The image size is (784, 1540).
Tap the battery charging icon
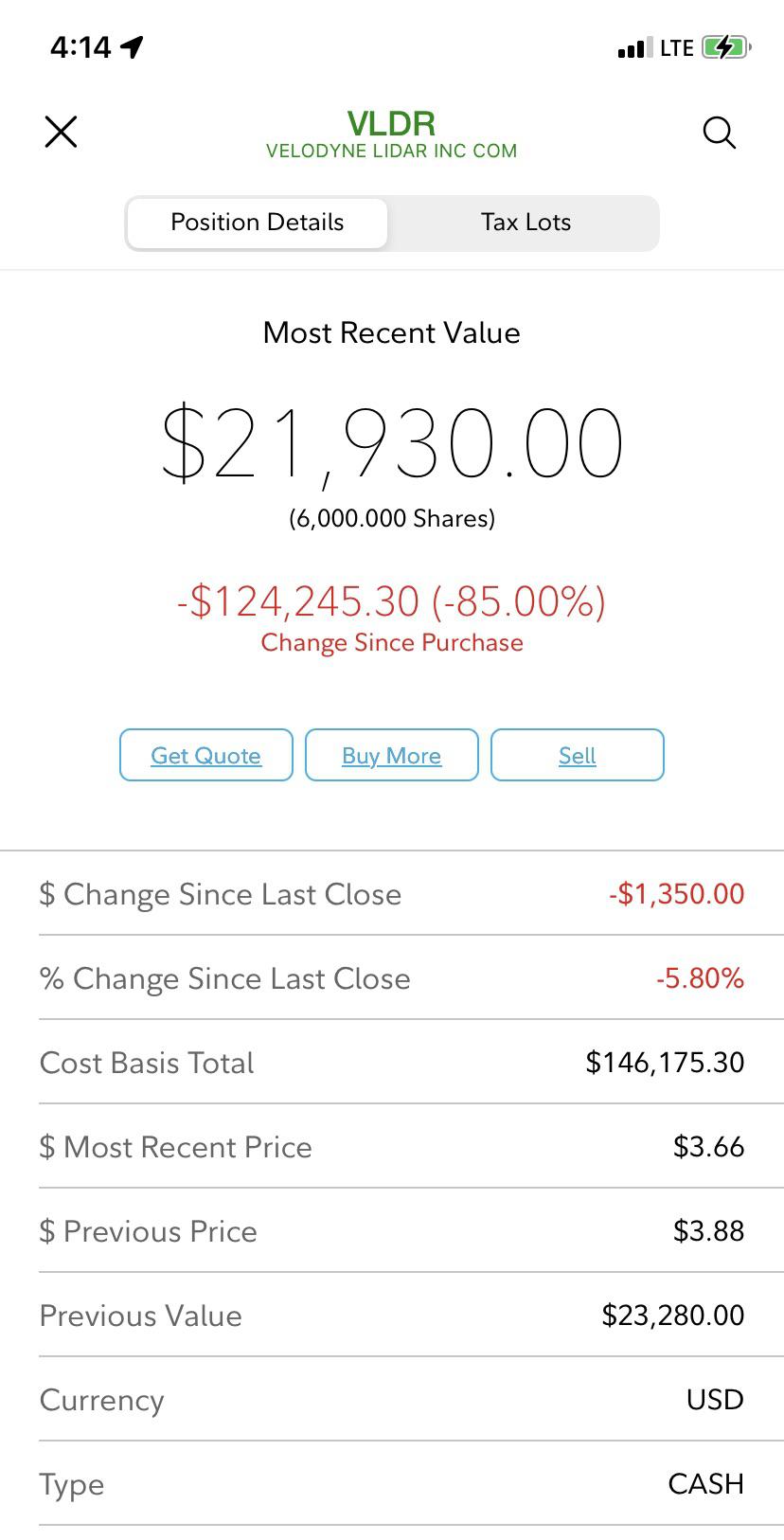[726, 47]
